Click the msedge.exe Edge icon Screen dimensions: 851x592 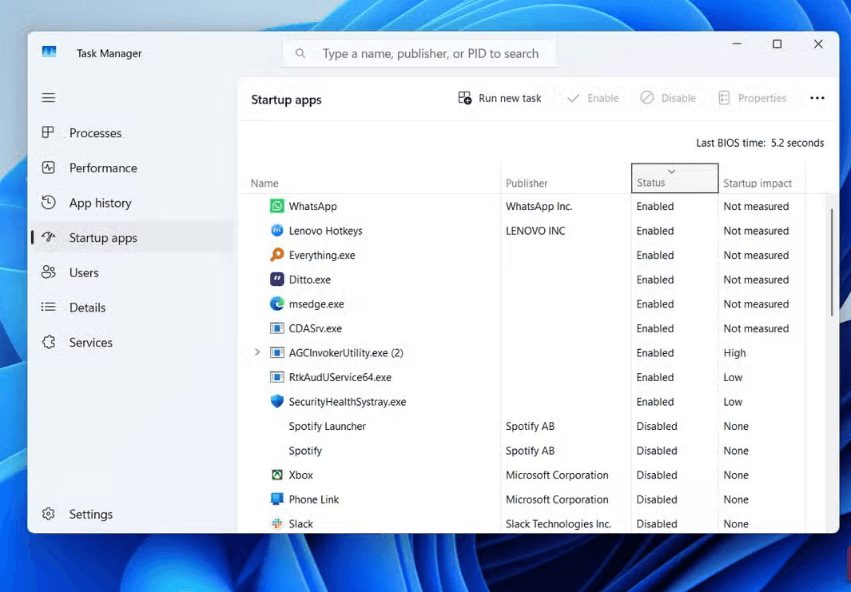(x=277, y=304)
